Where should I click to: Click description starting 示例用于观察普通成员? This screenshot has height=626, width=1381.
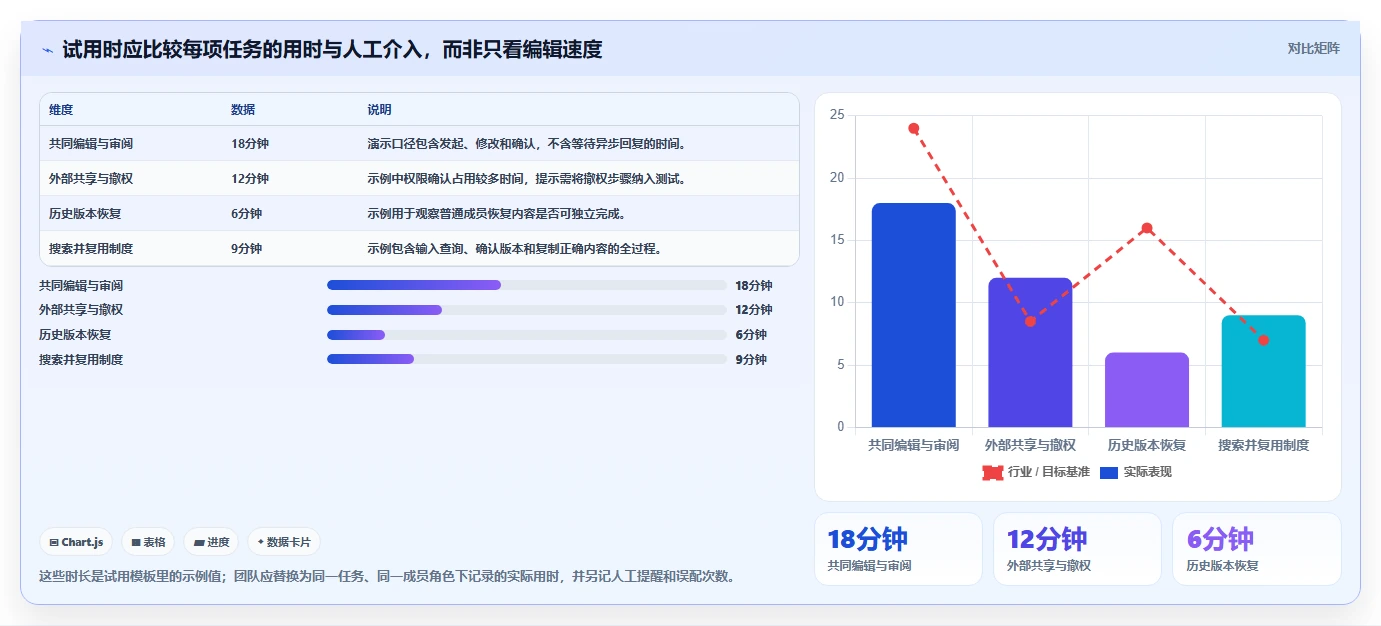click(x=496, y=214)
